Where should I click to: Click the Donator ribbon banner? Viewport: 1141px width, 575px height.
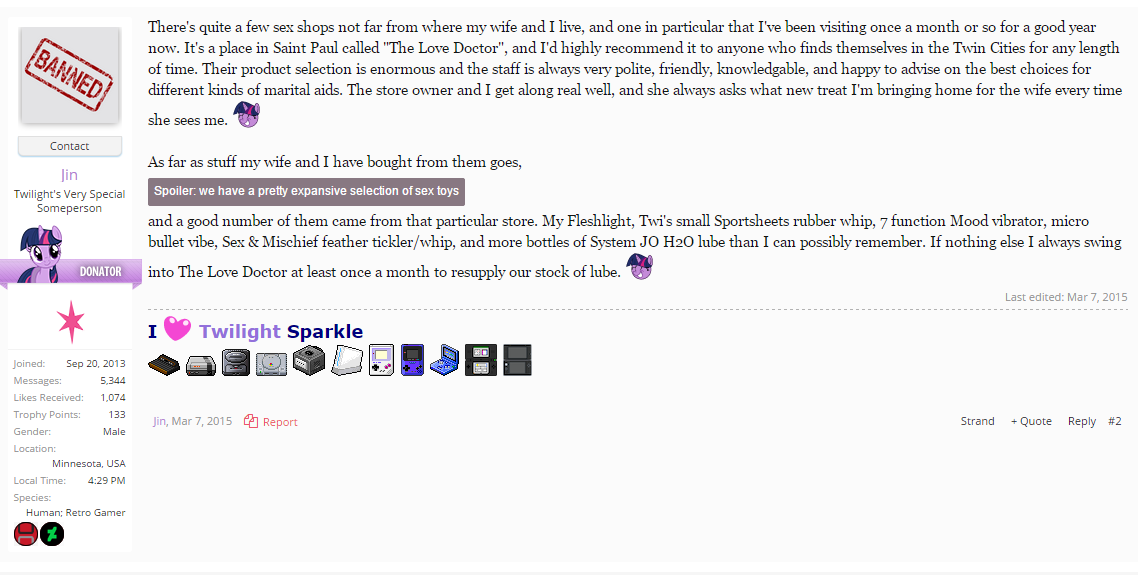(x=71, y=271)
